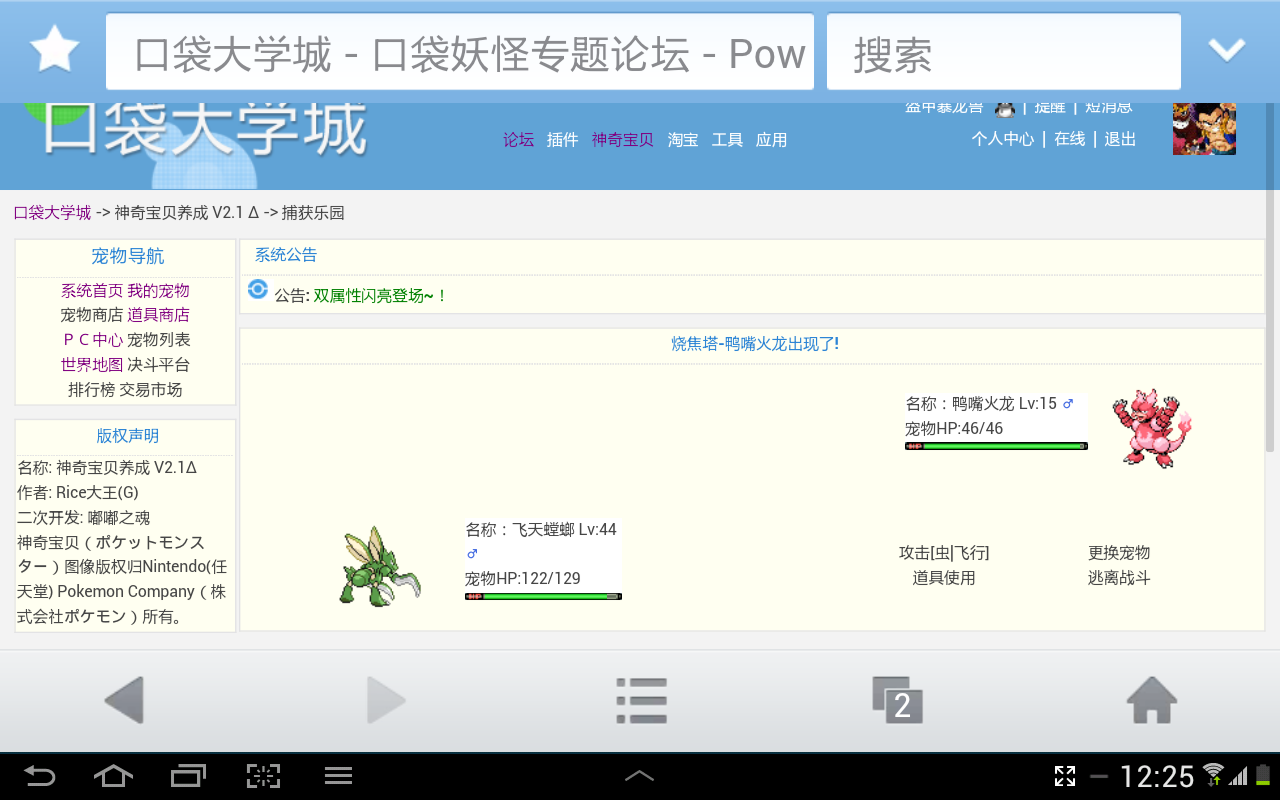Screen dimensions: 1280x800
Task: Open the 插件 navigation item
Action: click(x=562, y=140)
